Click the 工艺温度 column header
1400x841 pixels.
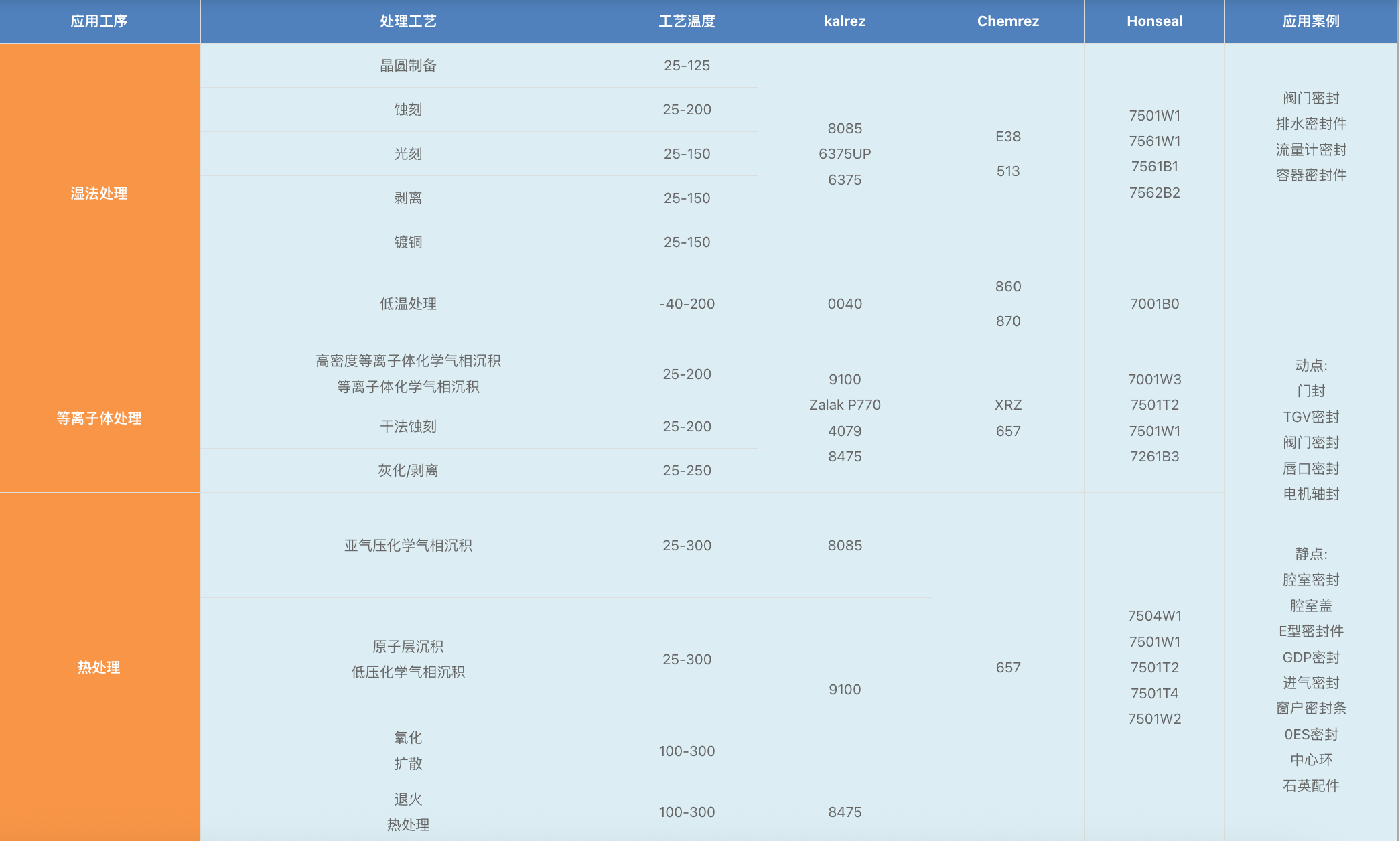click(x=687, y=21)
